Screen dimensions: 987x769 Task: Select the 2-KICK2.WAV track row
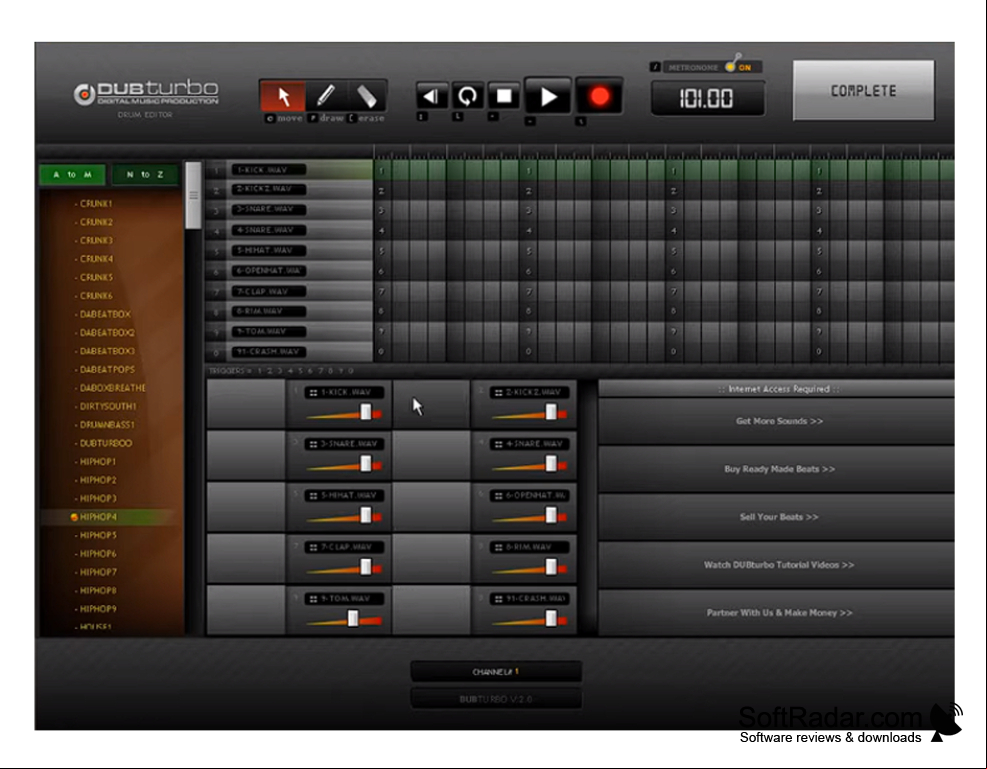(290, 189)
